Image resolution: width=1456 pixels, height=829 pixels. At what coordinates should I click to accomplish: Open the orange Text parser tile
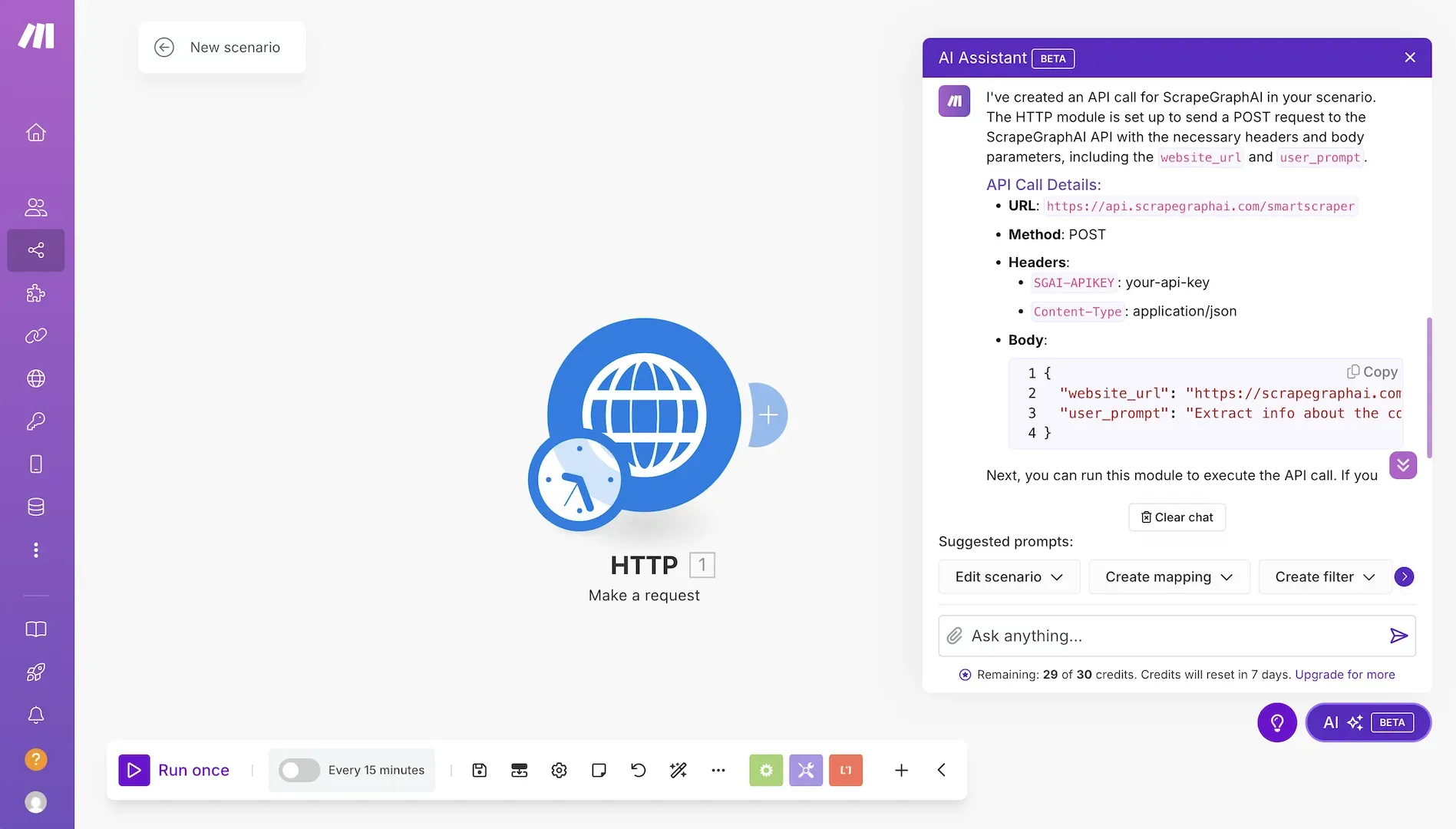click(846, 770)
